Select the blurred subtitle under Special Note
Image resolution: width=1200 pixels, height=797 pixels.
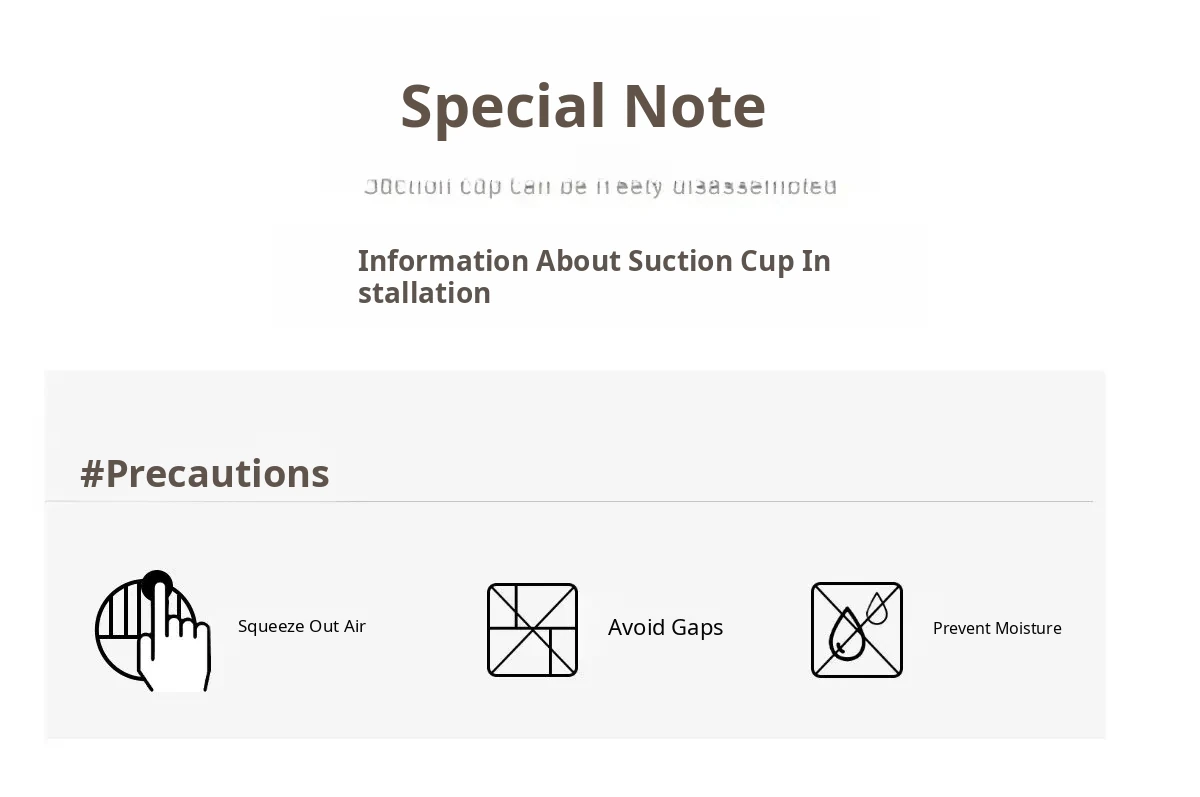click(600, 186)
